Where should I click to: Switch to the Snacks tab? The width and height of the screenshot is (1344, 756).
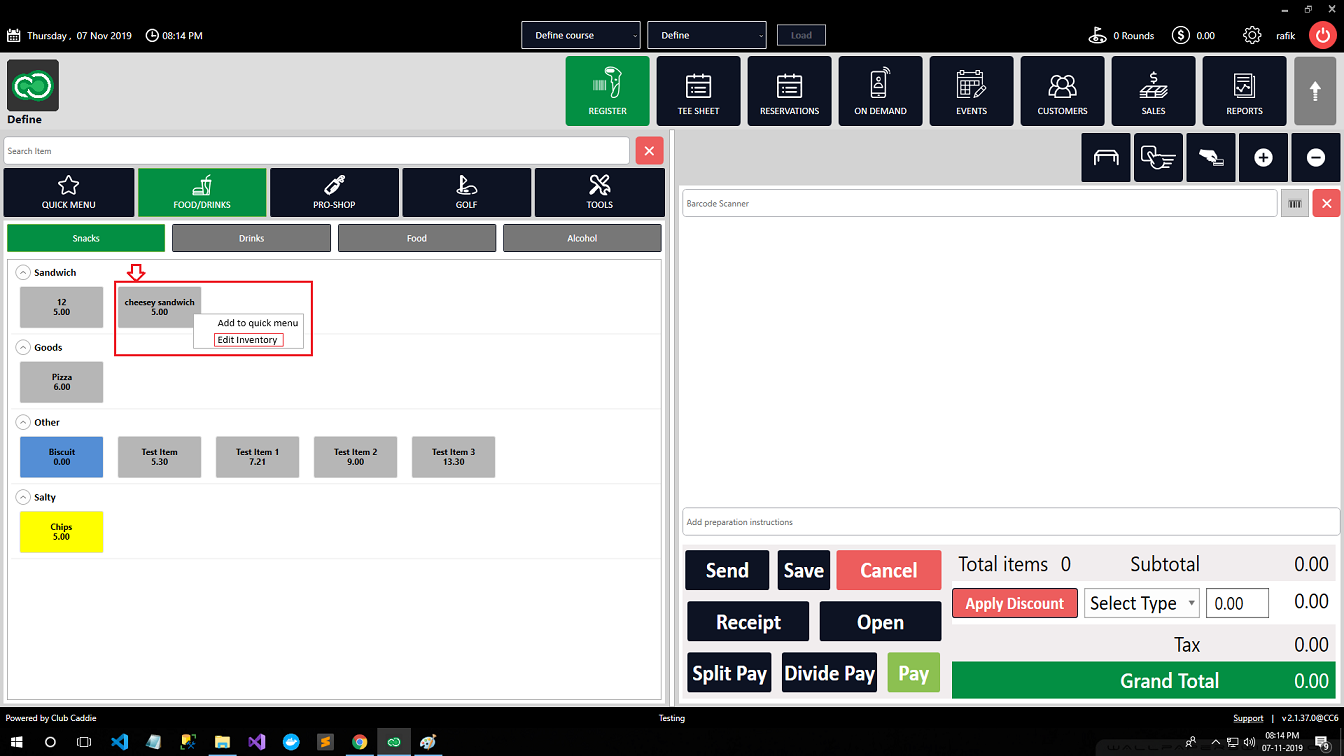click(86, 238)
